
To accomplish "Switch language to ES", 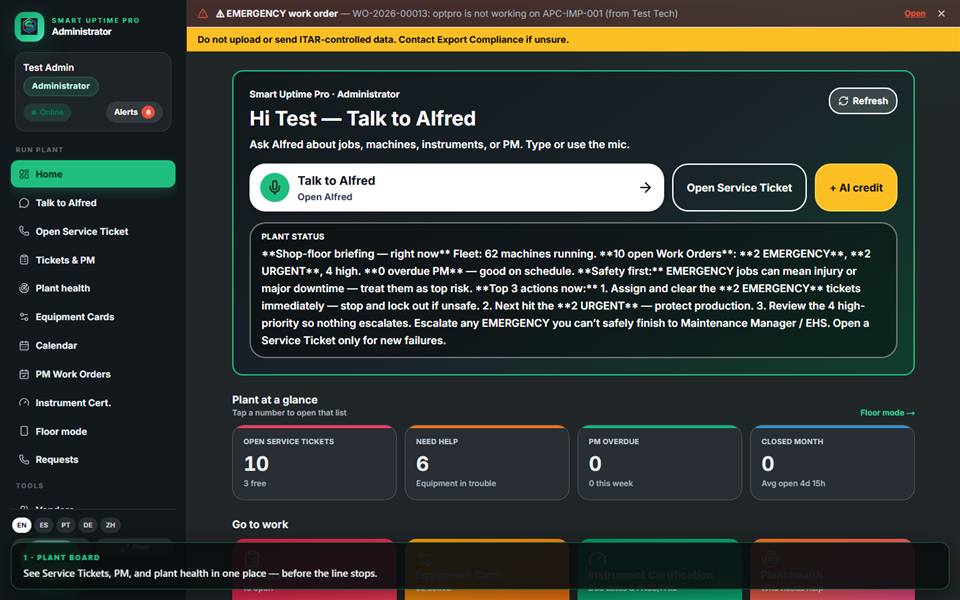I will coord(43,525).
